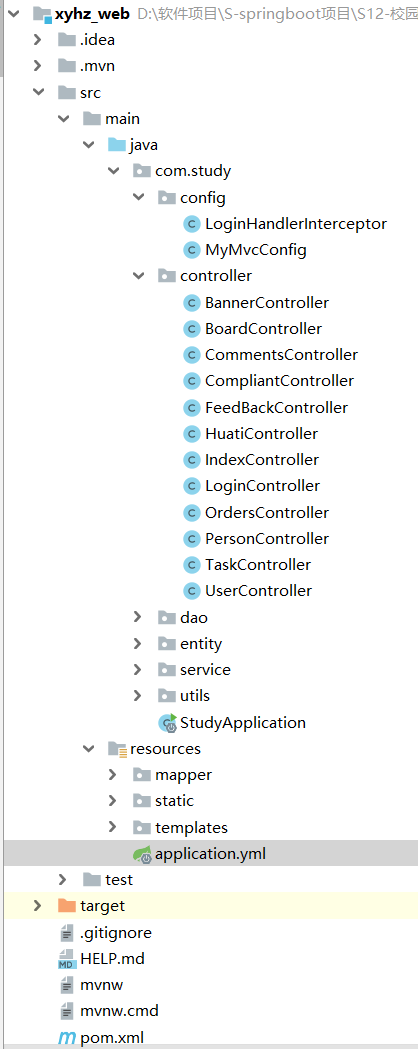418x1049 pixels.
Task: Click the LoginHandlerInterceptor class icon
Action: click(x=193, y=223)
